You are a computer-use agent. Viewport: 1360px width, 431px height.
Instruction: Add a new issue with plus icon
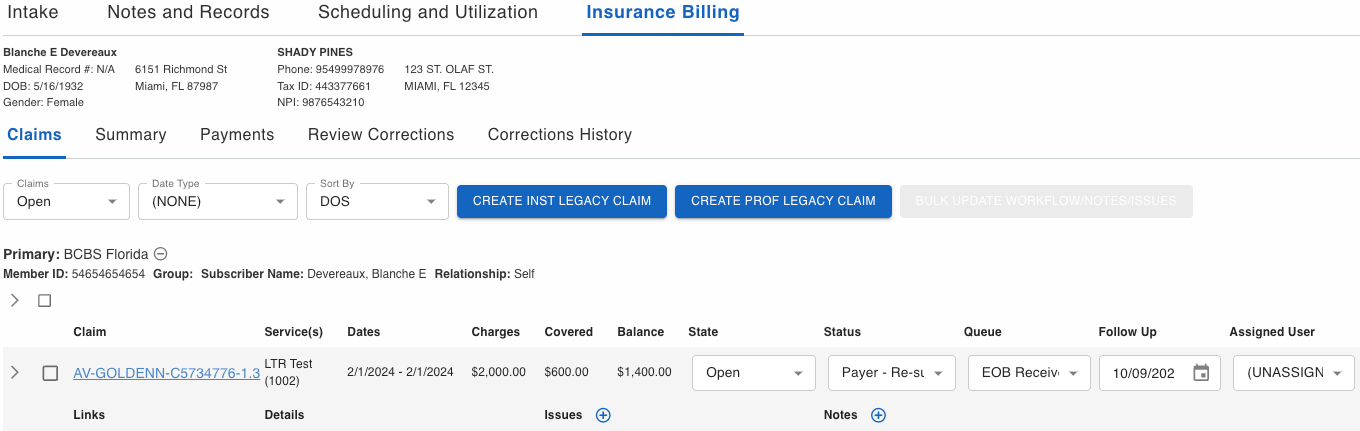(x=603, y=415)
